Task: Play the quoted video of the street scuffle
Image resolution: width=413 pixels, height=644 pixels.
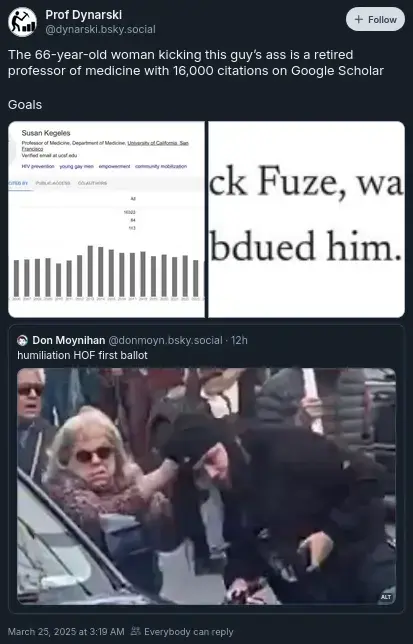Action: point(206,486)
